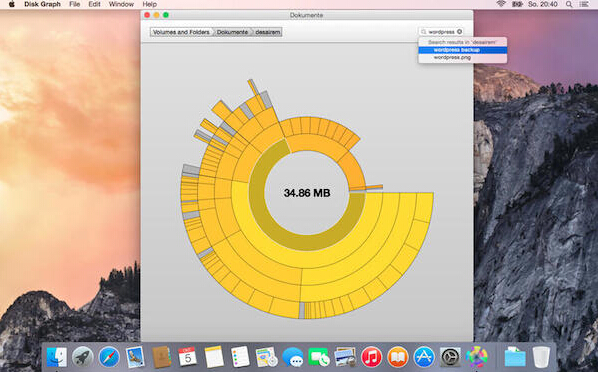Open Notification Center icon

pos(584,4)
